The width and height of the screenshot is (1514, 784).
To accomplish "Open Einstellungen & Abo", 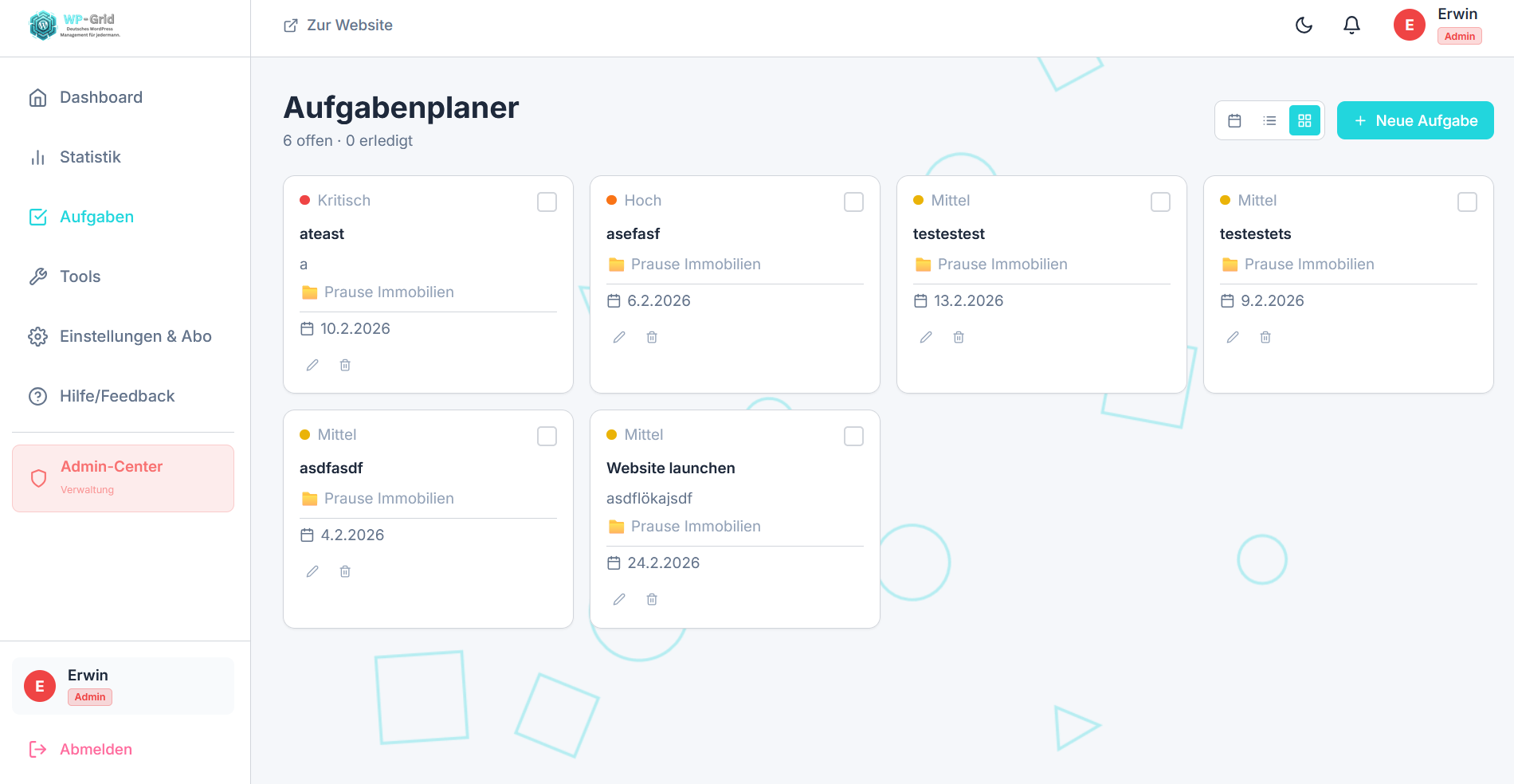I will point(135,336).
